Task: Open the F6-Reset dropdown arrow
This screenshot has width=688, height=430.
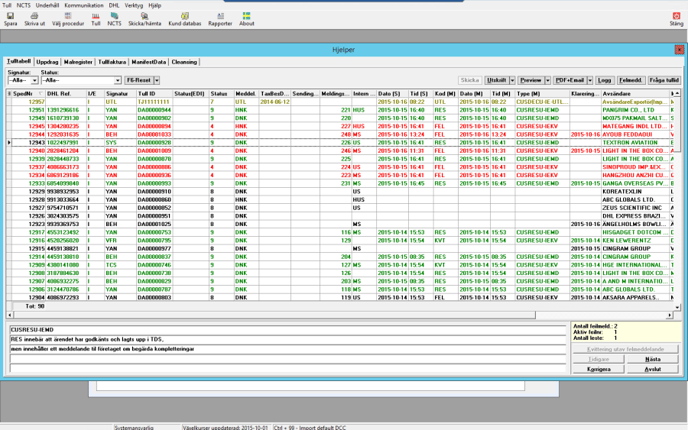Action: (157, 80)
